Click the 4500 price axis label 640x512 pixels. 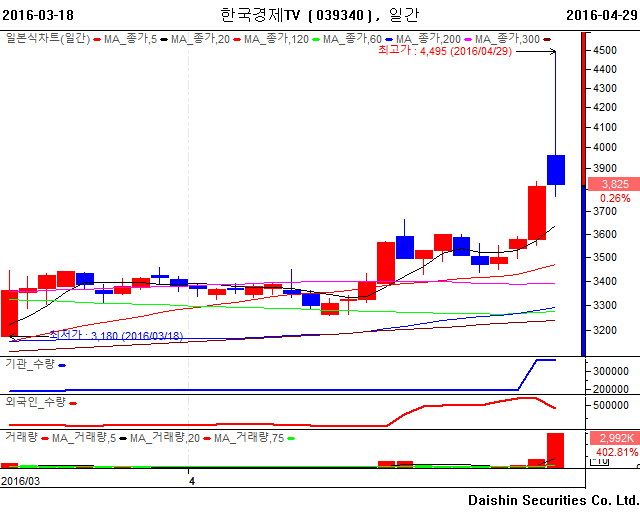(x=605, y=50)
